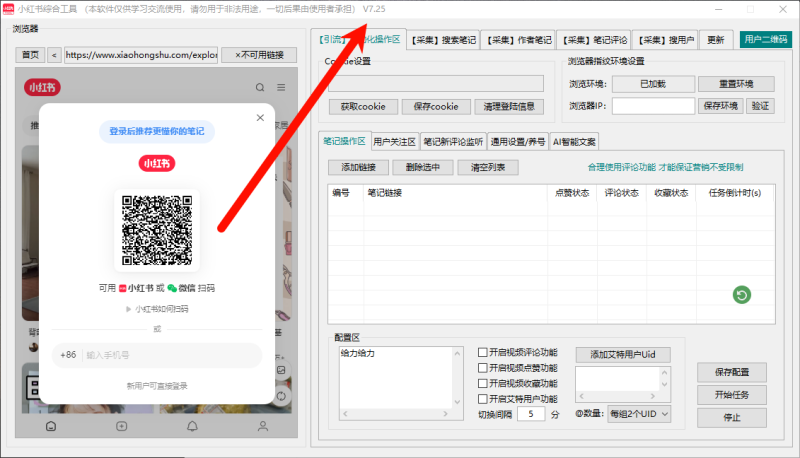Click the 新用户可直接登录 text

(x=157, y=386)
